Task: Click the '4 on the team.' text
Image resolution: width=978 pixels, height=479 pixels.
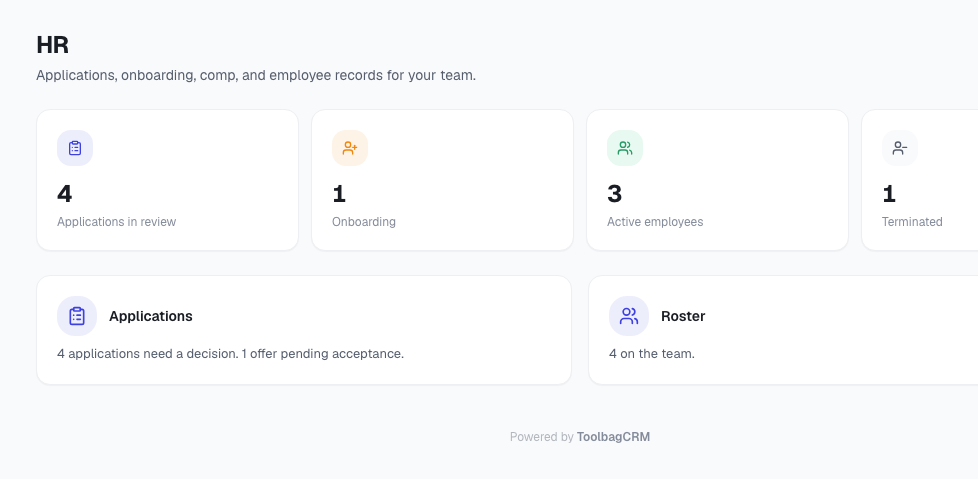Action: [x=652, y=354]
